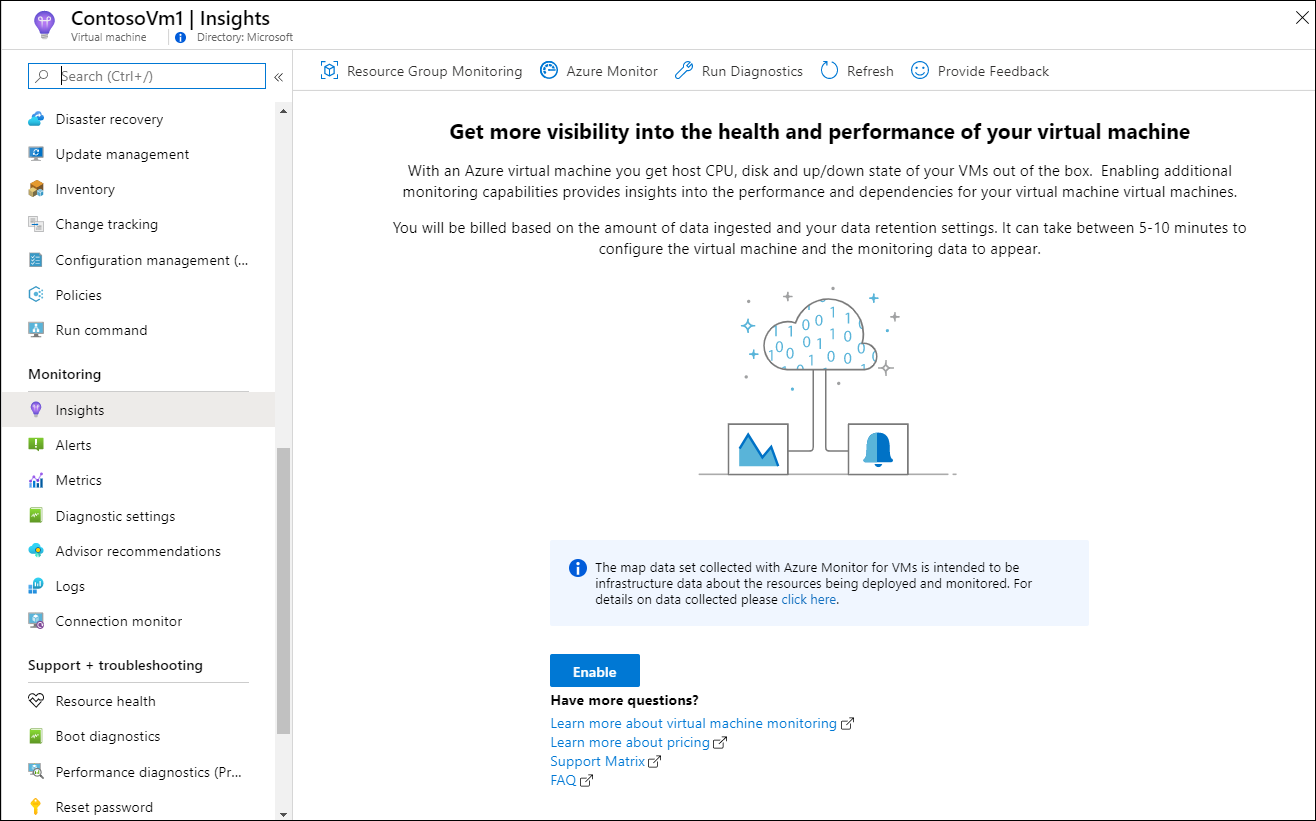Click the Alerts icon

click(36, 444)
